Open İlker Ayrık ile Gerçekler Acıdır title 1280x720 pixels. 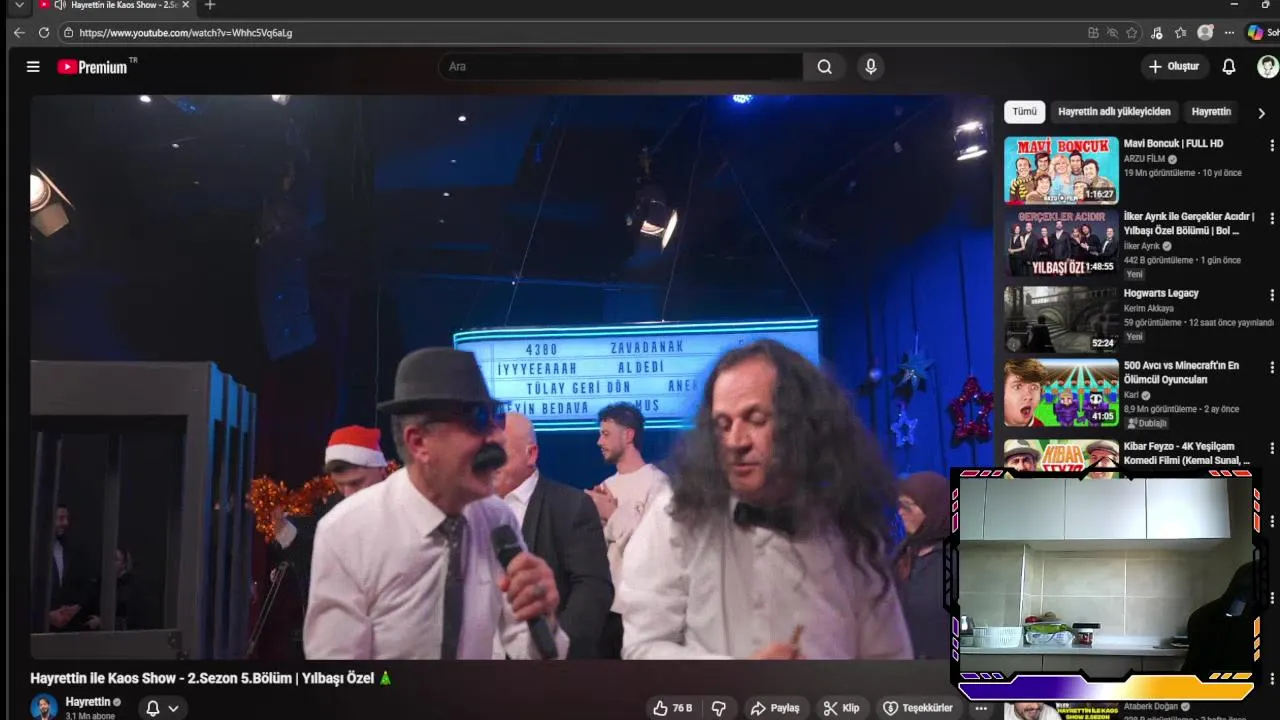[x=1189, y=224]
